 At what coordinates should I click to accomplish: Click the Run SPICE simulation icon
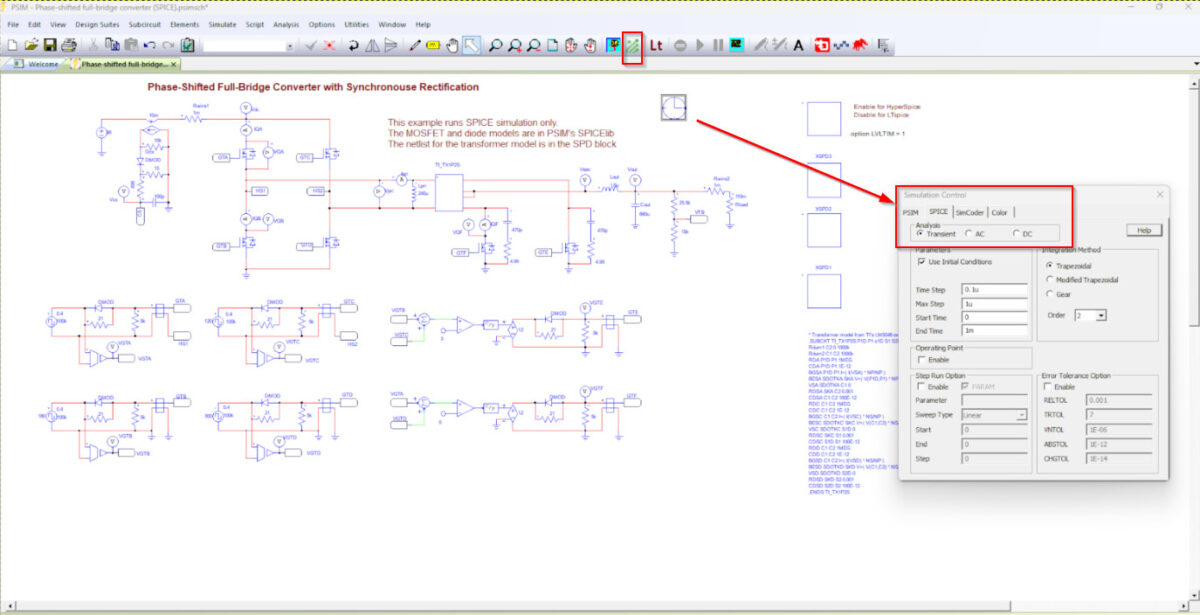(x=632, y=45)
